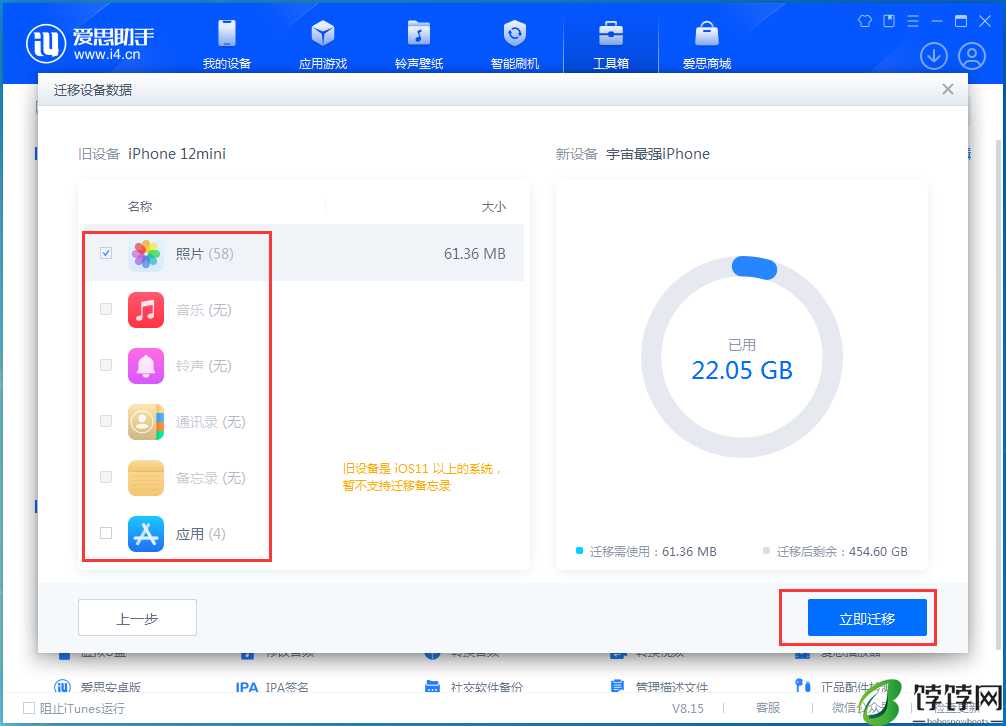Click the 客服 support link in status bar
This screenshot has height=726, width=1006.
point(768,707)
